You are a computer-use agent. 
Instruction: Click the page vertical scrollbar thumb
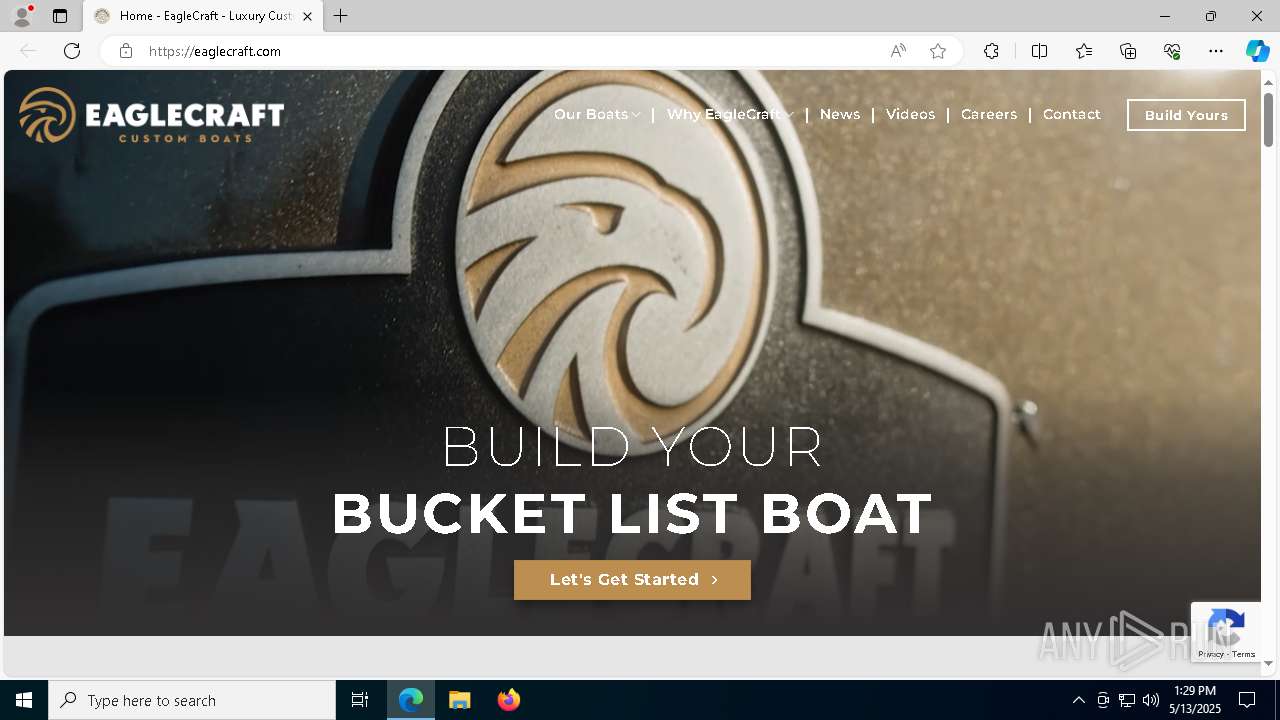1268,120
